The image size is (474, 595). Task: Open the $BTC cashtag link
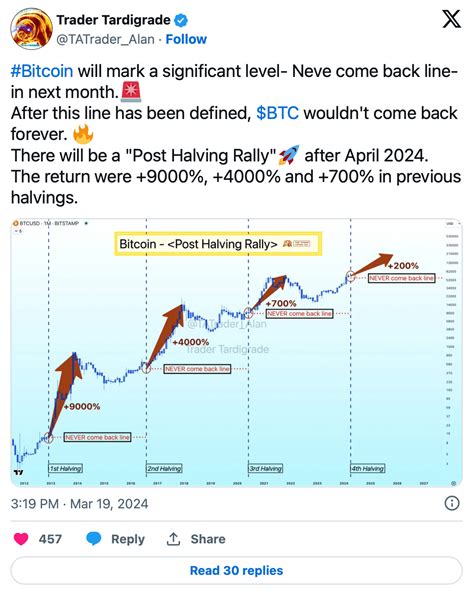tap(277, 113)
